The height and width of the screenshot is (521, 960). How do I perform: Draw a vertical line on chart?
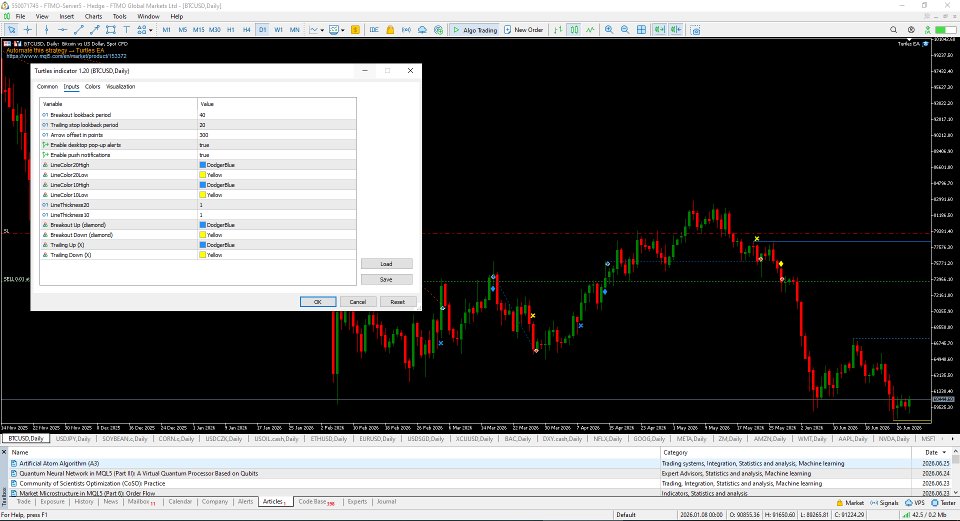pos(47,29)
